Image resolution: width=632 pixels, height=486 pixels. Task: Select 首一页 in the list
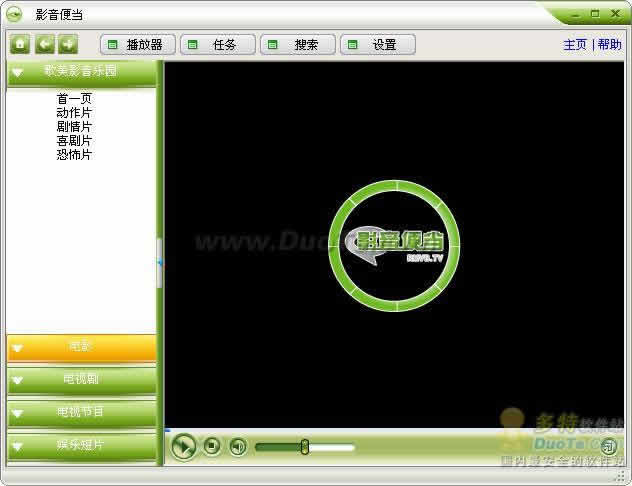tap(74, 98)
